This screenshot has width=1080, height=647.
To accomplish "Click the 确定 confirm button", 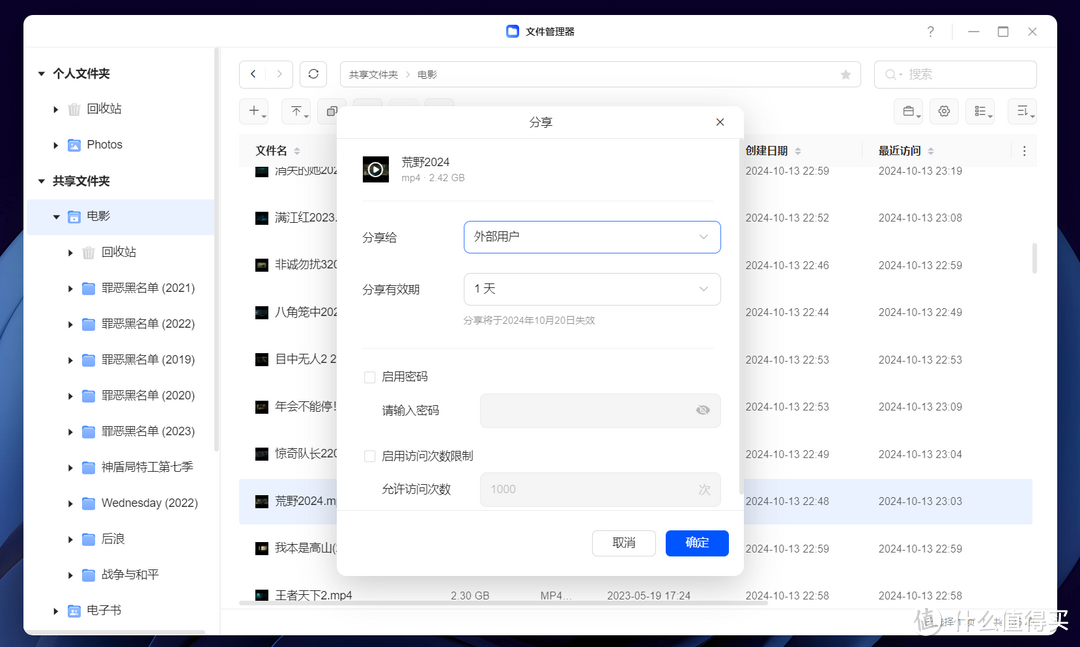I will (x=696, y=543).
